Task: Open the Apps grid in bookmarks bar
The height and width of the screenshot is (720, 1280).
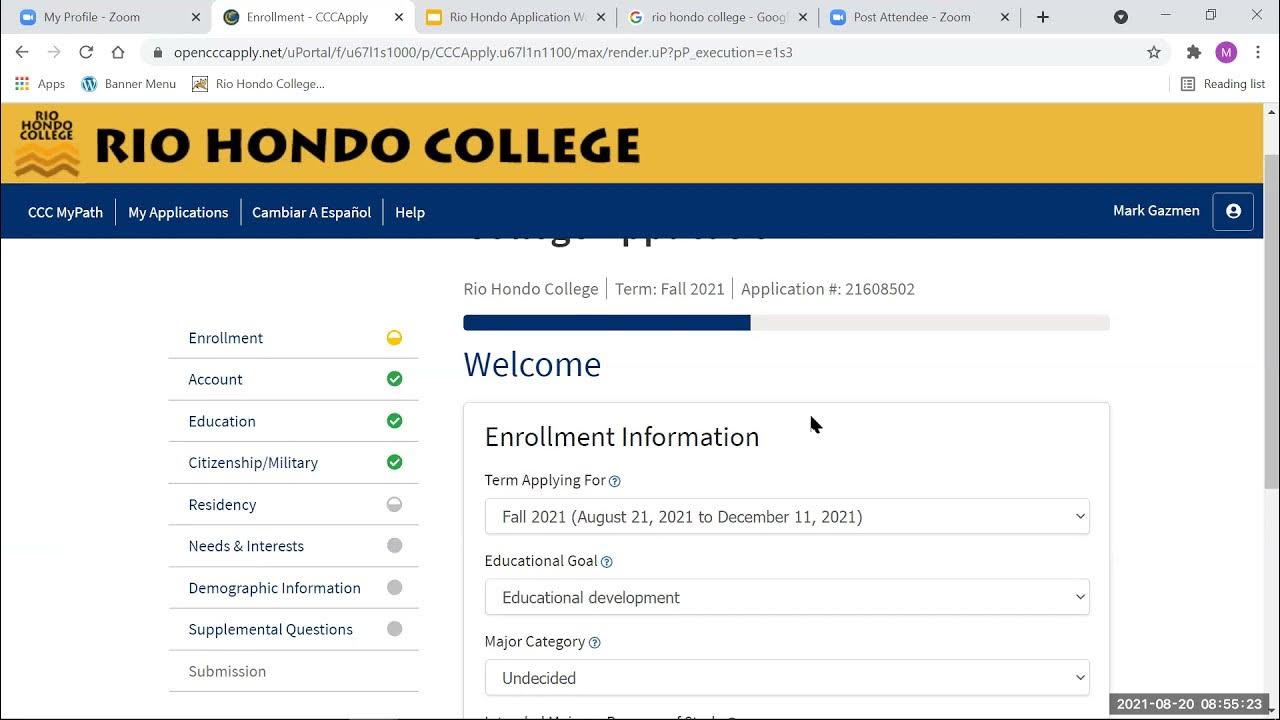Action: pos(40,84)
